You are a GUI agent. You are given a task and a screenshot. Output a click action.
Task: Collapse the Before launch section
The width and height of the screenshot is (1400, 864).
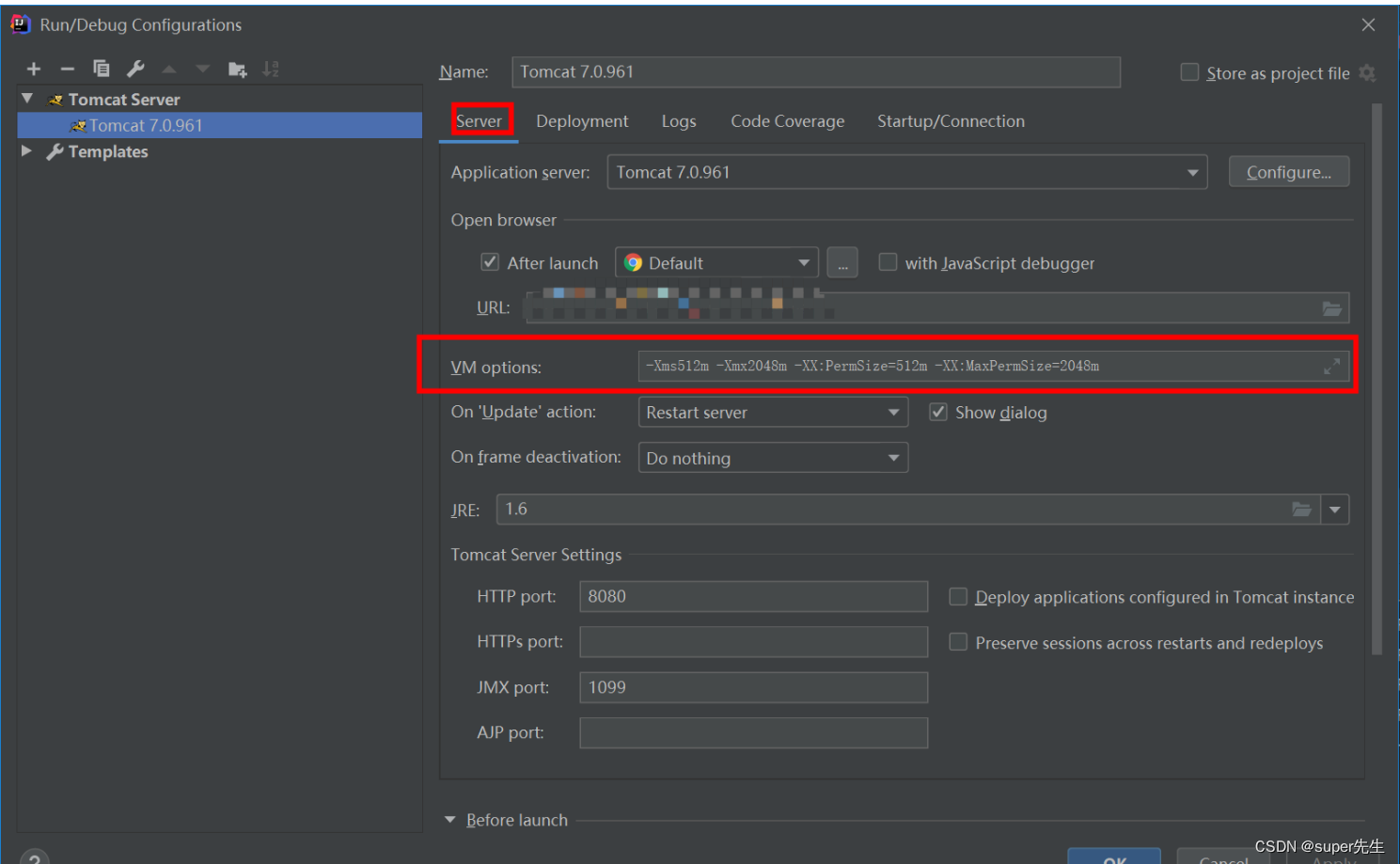[450, 820]
